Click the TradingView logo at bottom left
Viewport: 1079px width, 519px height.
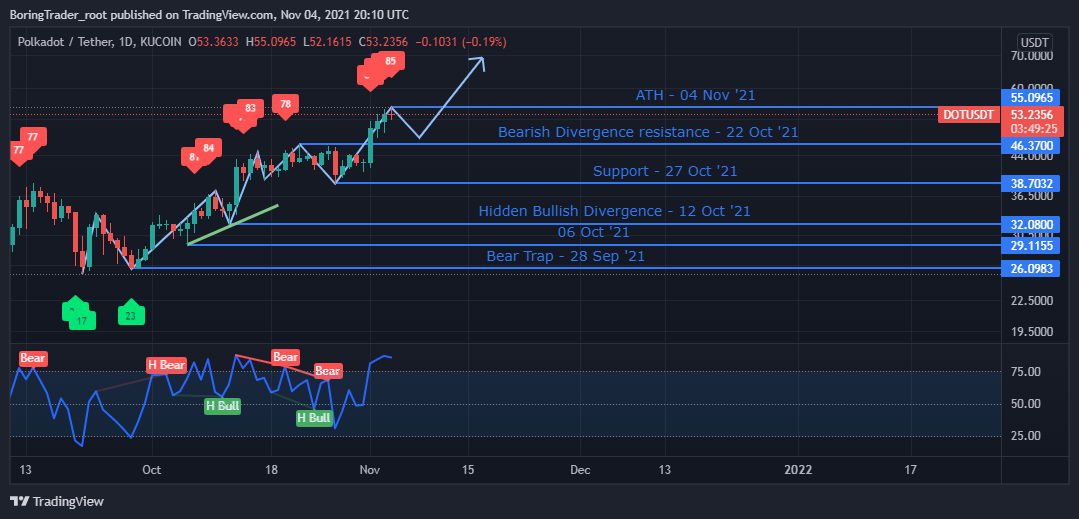point(56,501)
